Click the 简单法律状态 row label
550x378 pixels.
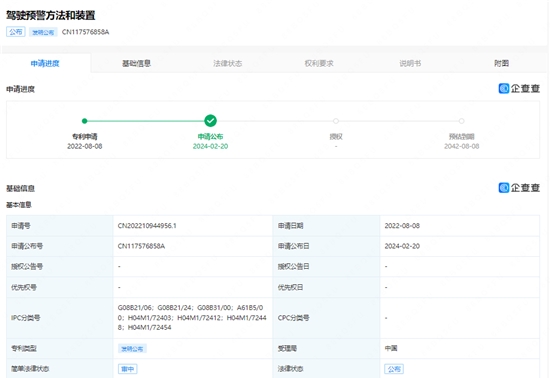tap(30, 369)
